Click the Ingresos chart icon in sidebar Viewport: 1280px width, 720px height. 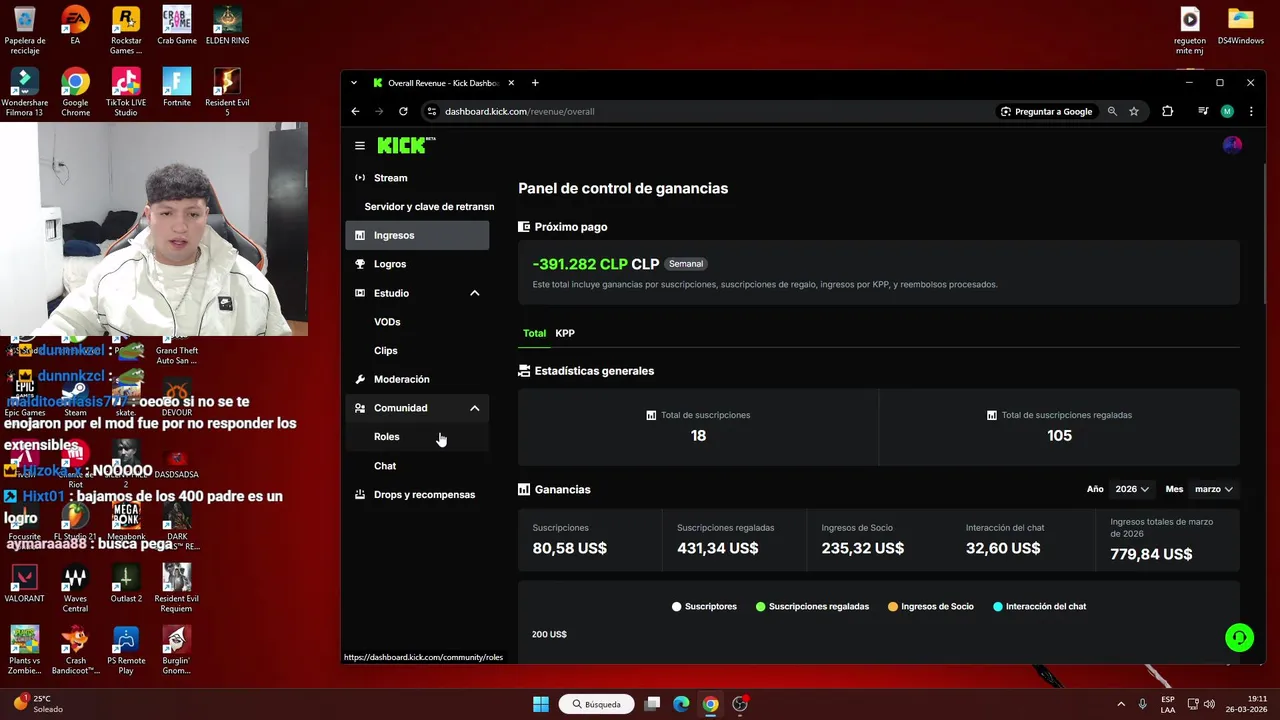(x=360, y=236)
